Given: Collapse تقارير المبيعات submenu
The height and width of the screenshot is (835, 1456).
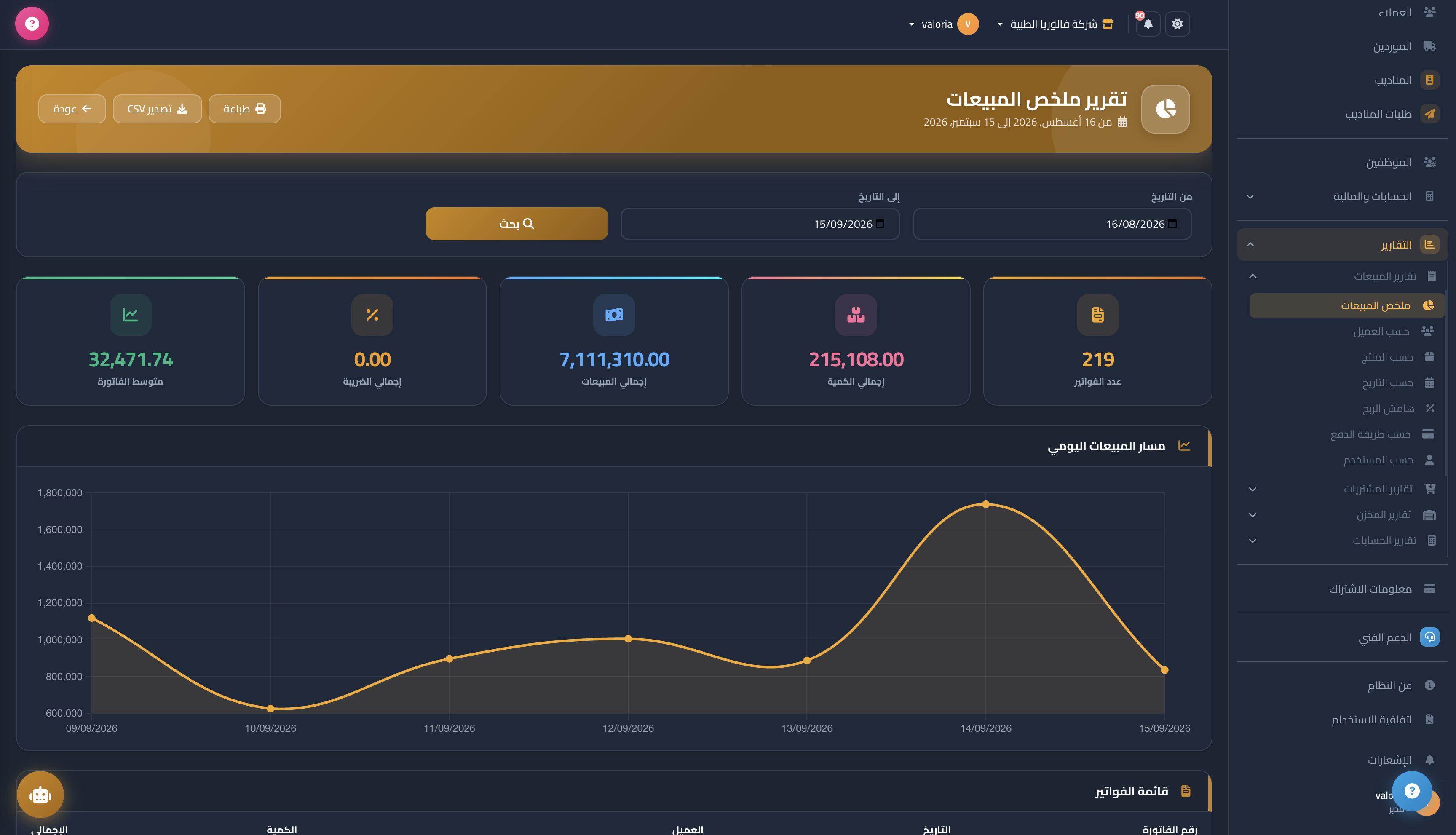Looking at the screenshot, I should (1342, 276).
